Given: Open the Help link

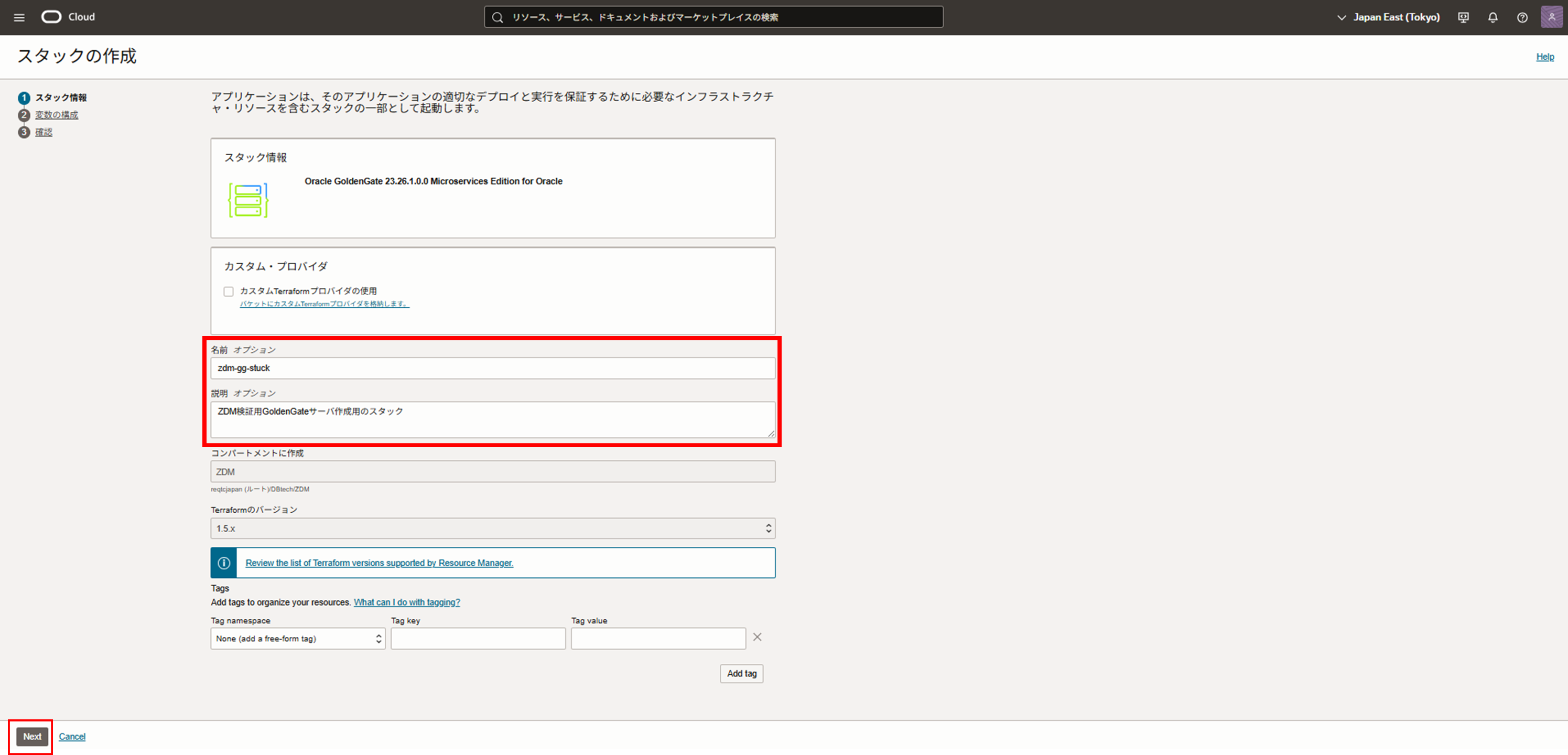Looking at the screenshot, I should point(1545,57).
